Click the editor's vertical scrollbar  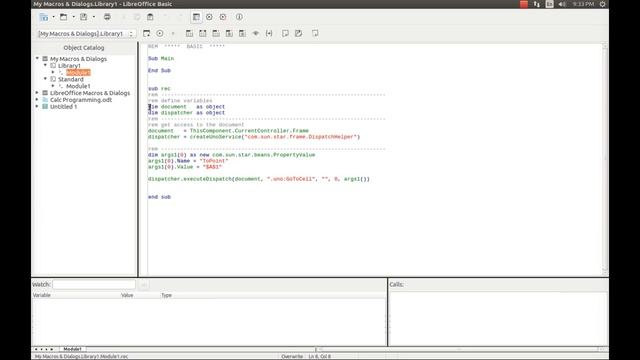click(605, 159)
